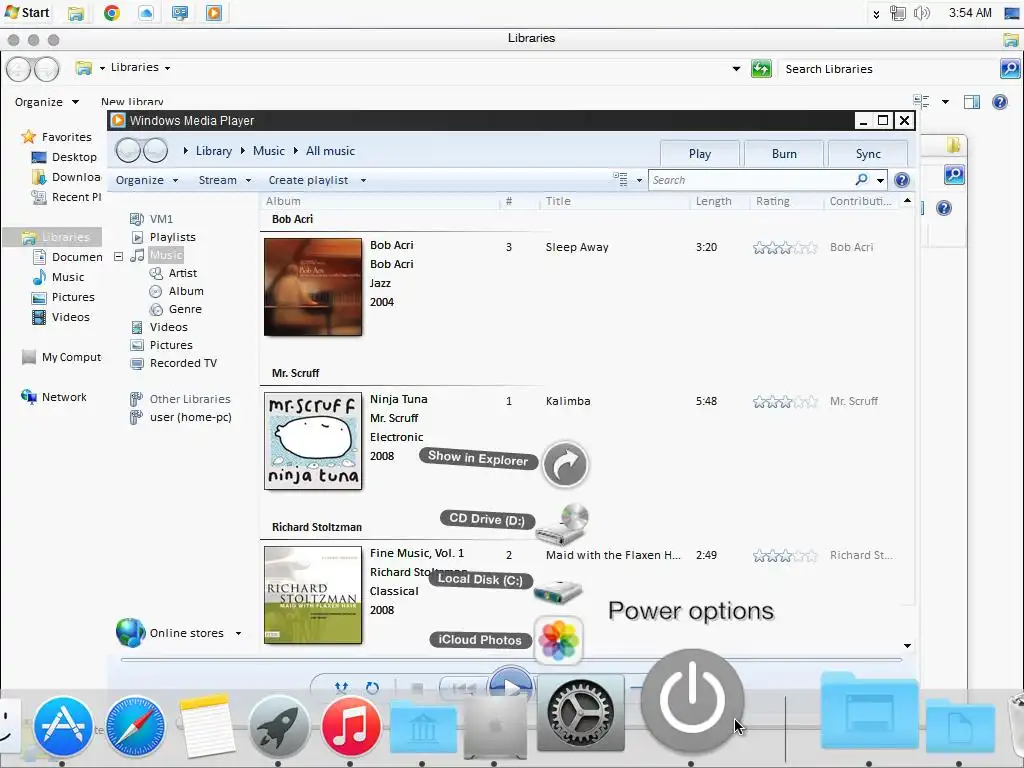Open the Media Player Organize dropdown

point(146,180)
